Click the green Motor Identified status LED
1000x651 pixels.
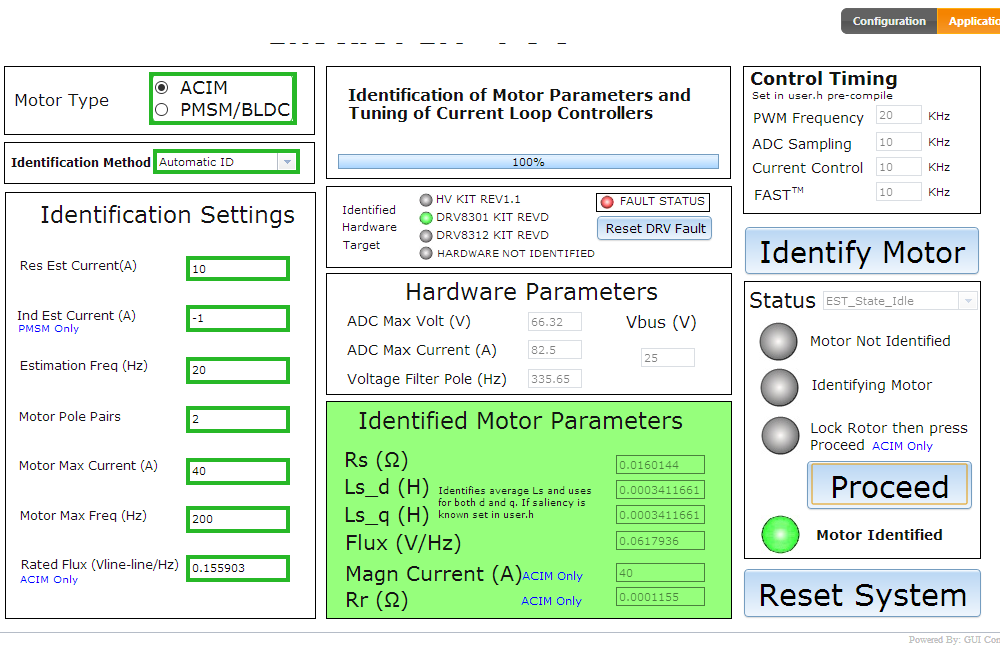[780, 535]
